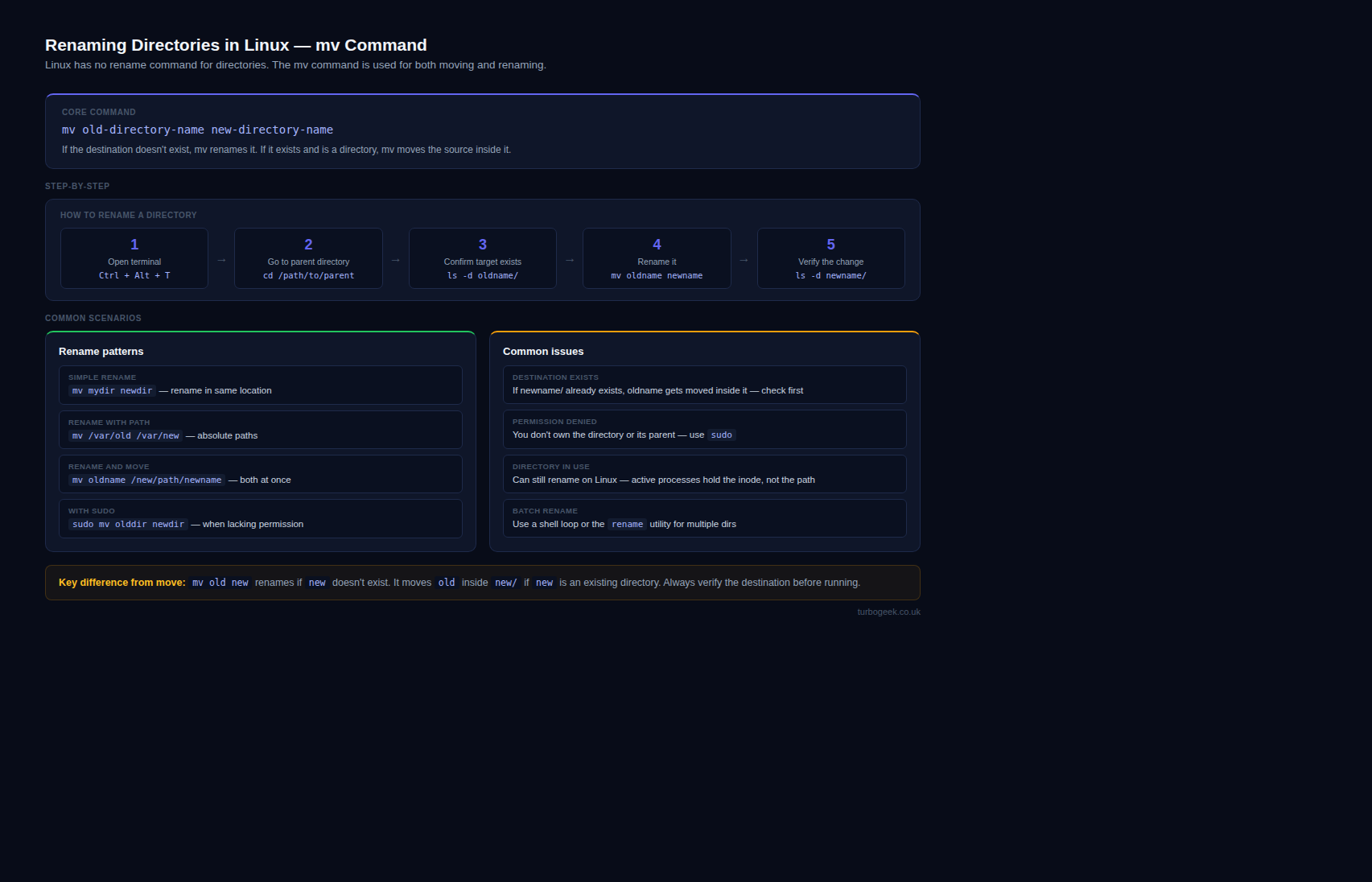Viewport: 1372px width, 882px height.
Task: Click the core command mv old-directory-name text
Action: pyautogui.click(x=197, y=130)
